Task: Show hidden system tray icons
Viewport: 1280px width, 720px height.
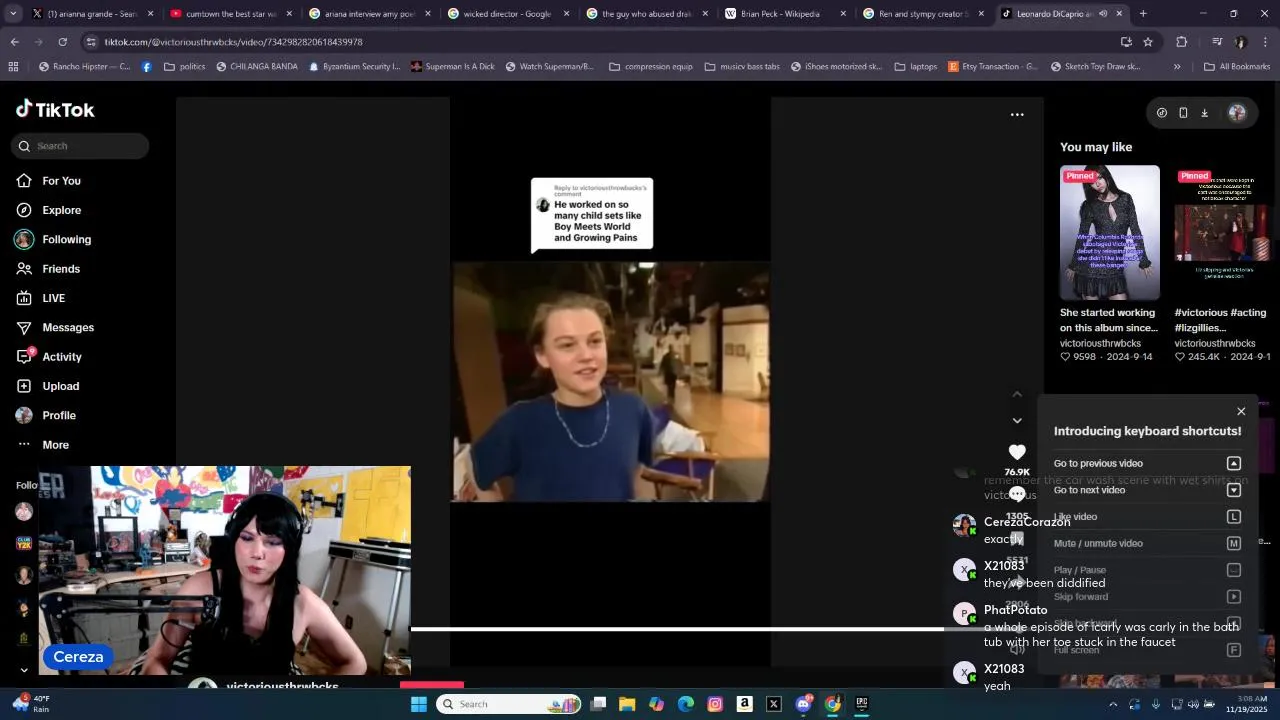Action: 1112,704
